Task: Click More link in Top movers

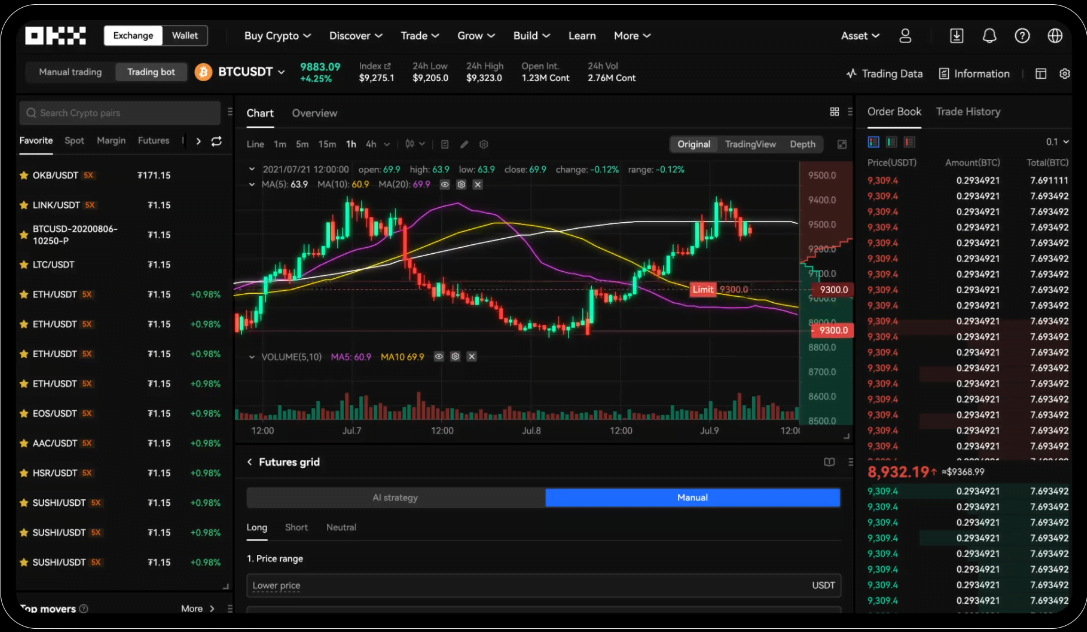Action: click(x=198, y=608)
